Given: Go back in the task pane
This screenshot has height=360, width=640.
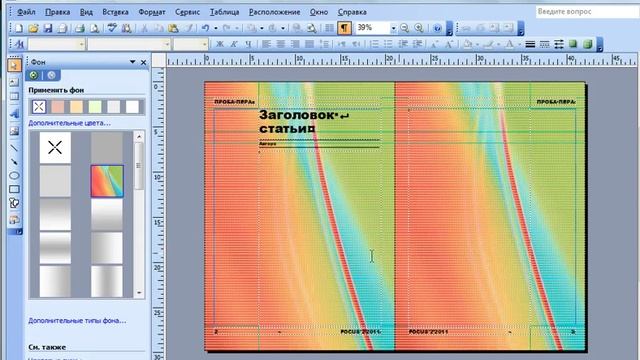Looking at the screenshot, I should pos(34,75).
